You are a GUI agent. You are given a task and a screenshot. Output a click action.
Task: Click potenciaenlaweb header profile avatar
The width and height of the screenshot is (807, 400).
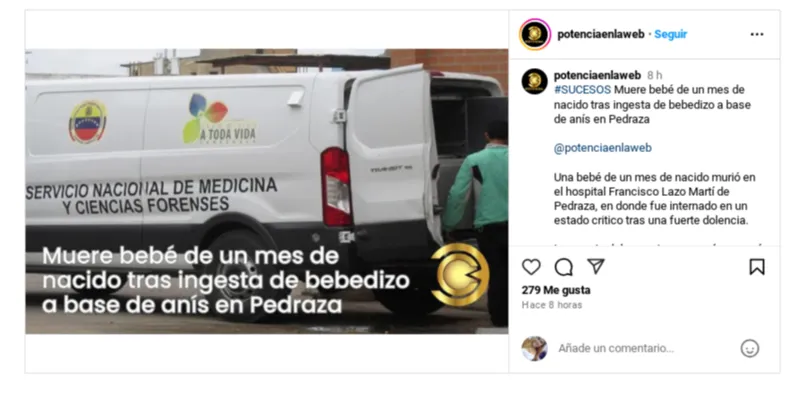[x=535, y=34]
